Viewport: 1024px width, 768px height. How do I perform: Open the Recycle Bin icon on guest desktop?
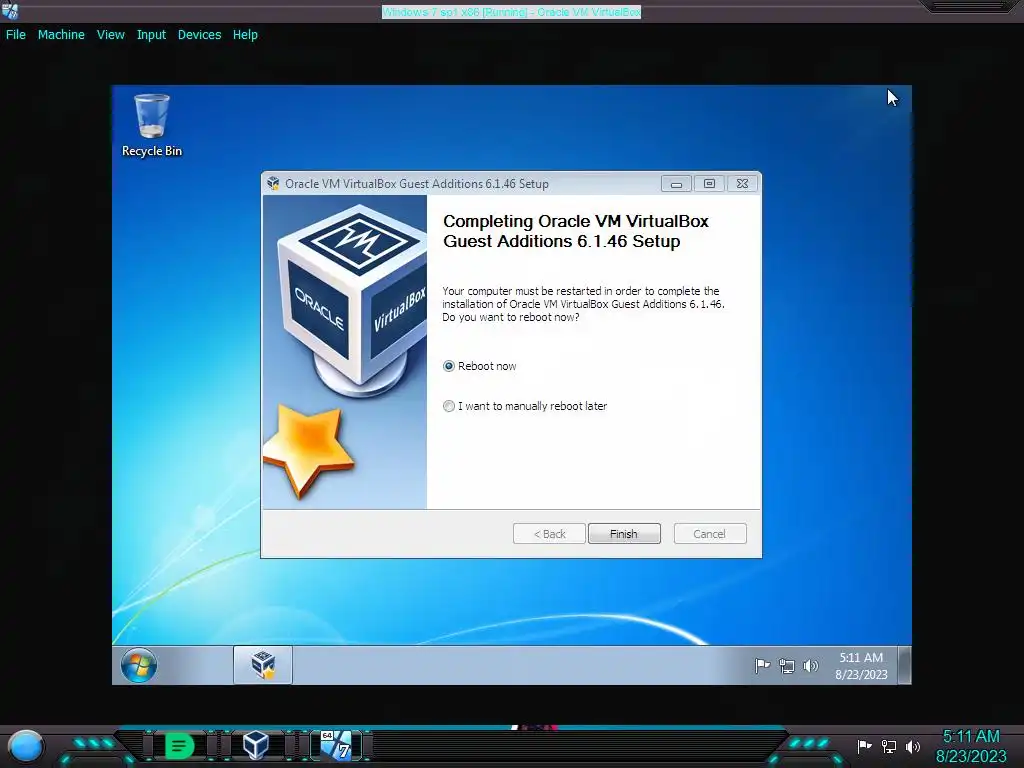point(152,125)
